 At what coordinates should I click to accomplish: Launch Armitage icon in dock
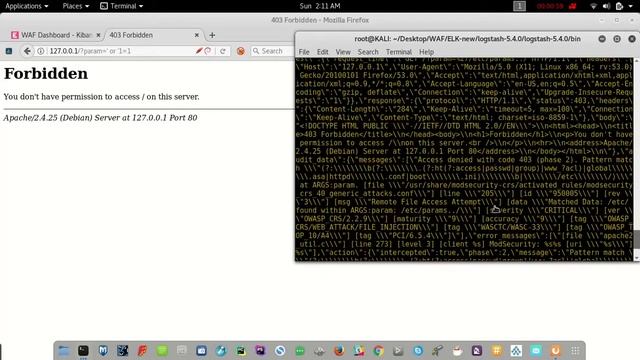coord(122,351)
